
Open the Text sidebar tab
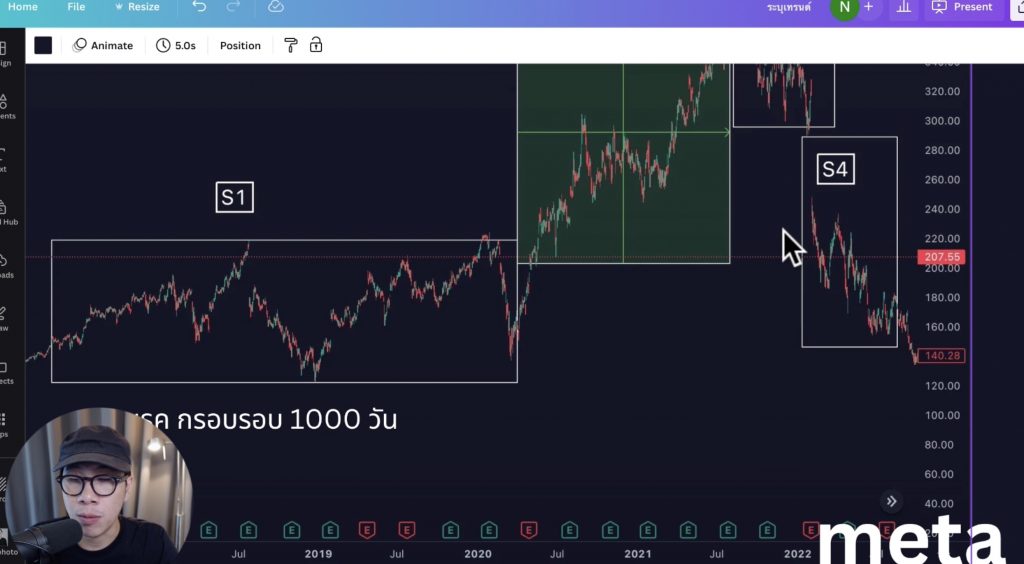3,160
